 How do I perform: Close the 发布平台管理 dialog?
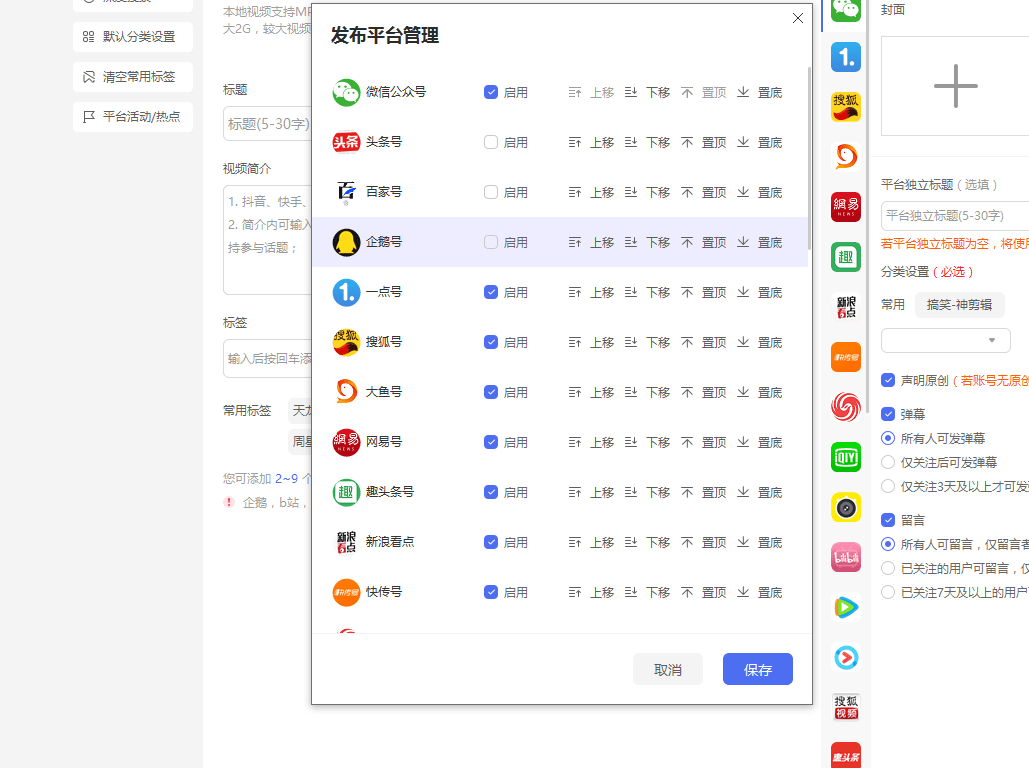point(797,18)
